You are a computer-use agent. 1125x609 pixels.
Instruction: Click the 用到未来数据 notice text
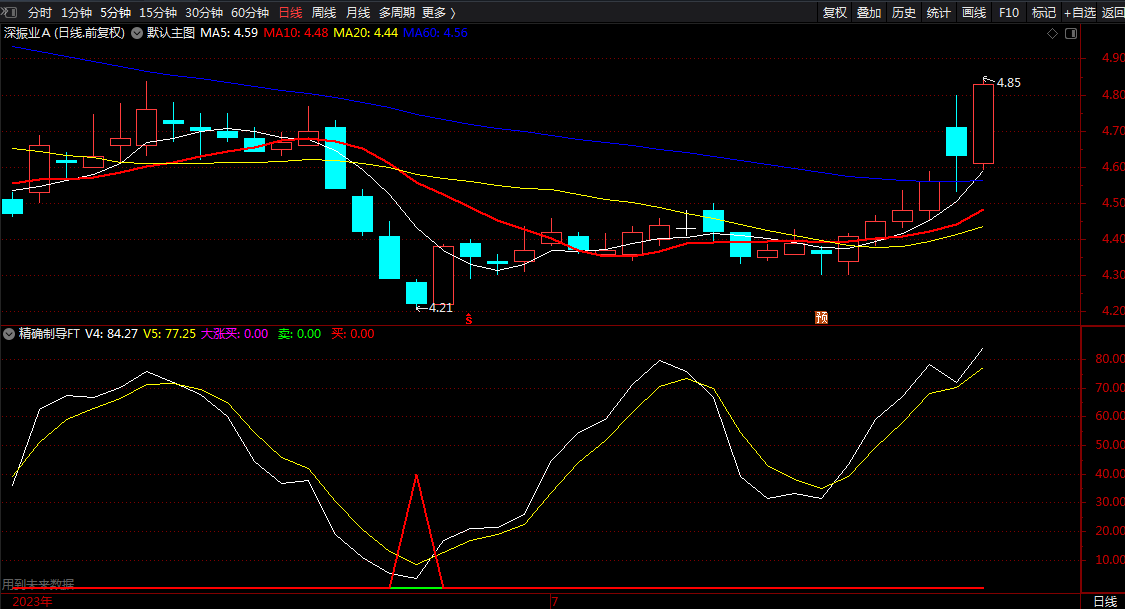coord(38,584)
